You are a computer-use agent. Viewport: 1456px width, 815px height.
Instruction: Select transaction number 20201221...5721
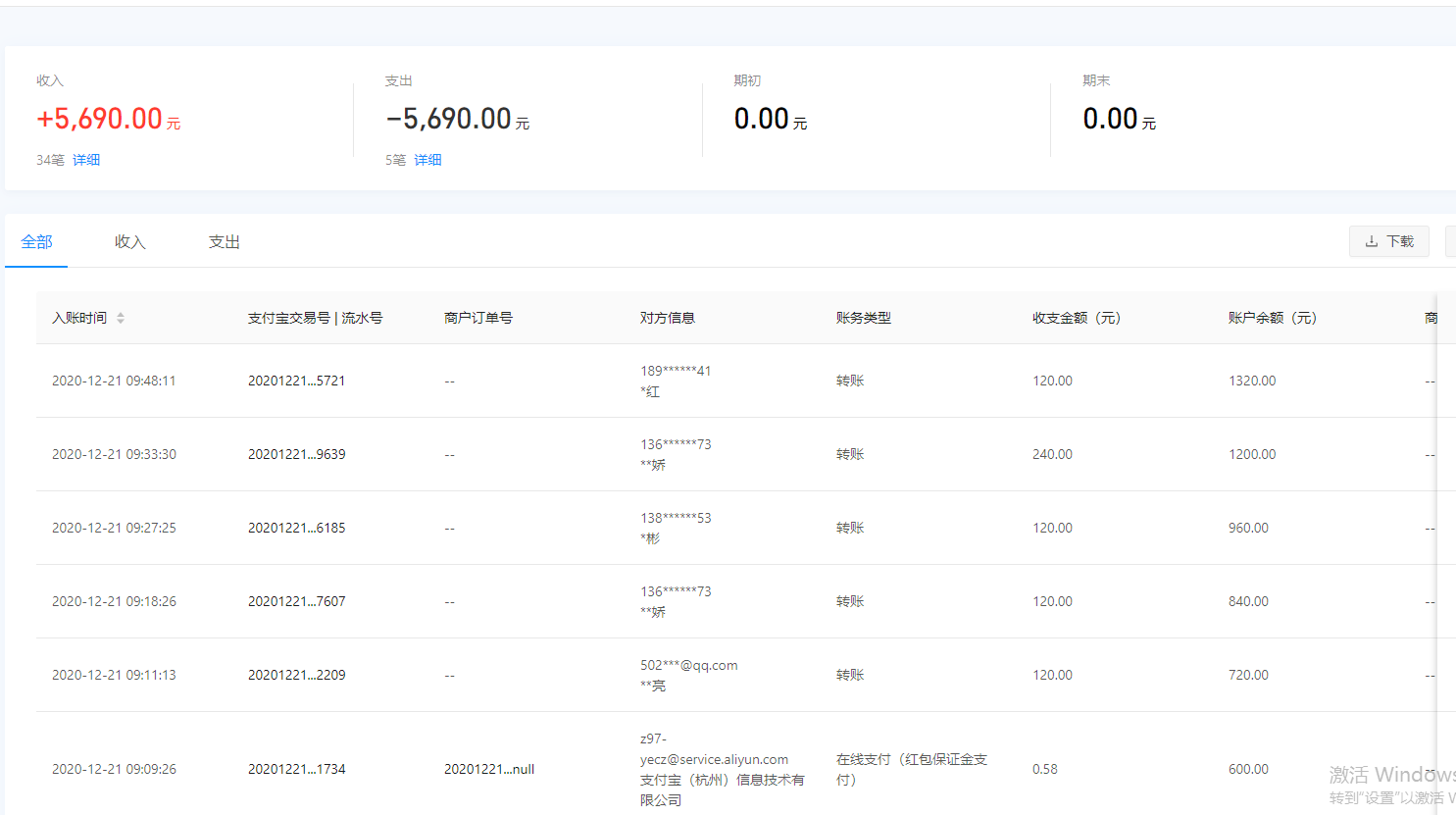tap(296, 381)
